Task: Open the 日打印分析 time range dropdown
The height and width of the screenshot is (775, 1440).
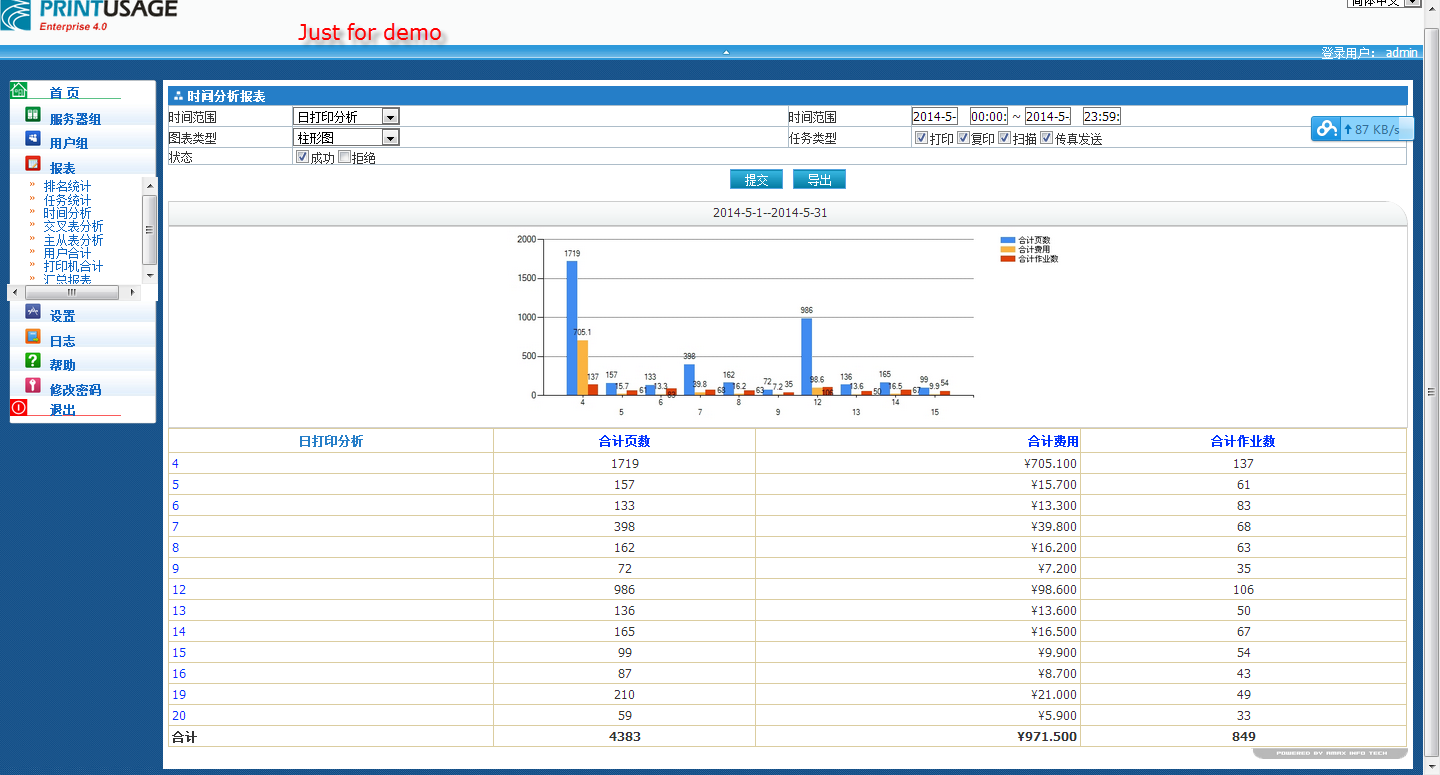Action: (x=346, y=117)
